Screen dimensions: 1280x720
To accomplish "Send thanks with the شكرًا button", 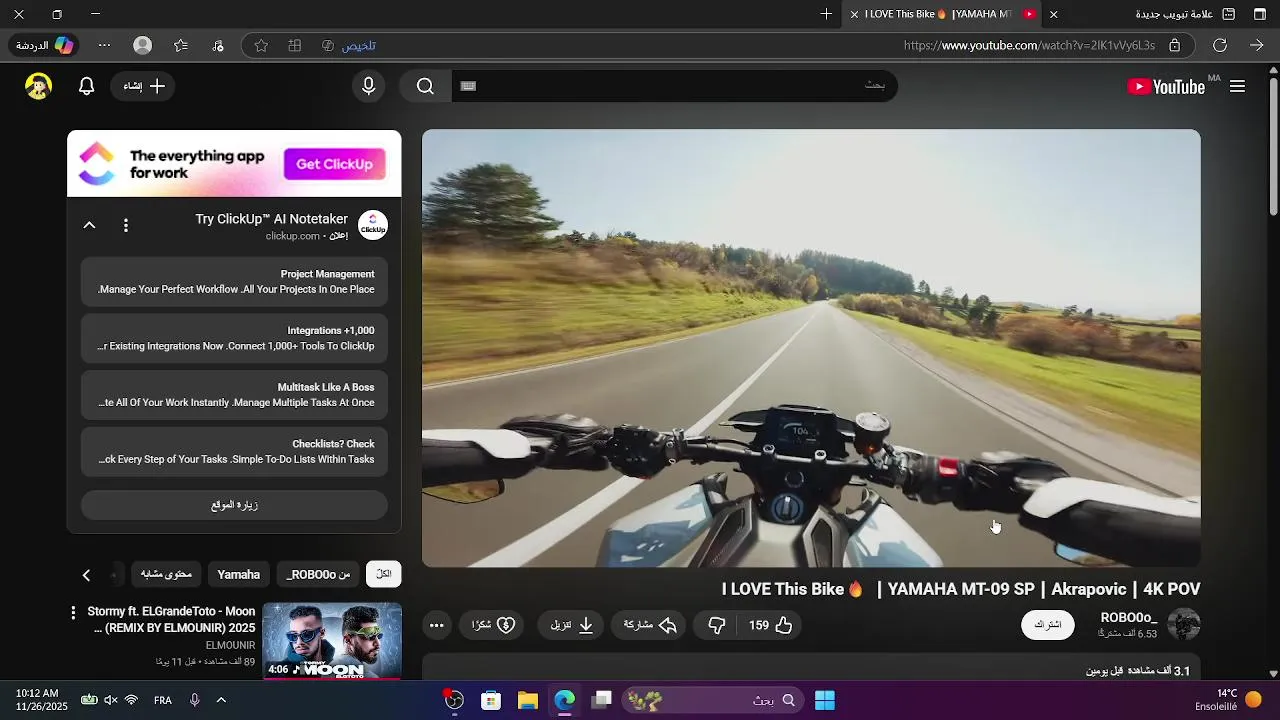I will pyautogui.click(x=493, y=625).
